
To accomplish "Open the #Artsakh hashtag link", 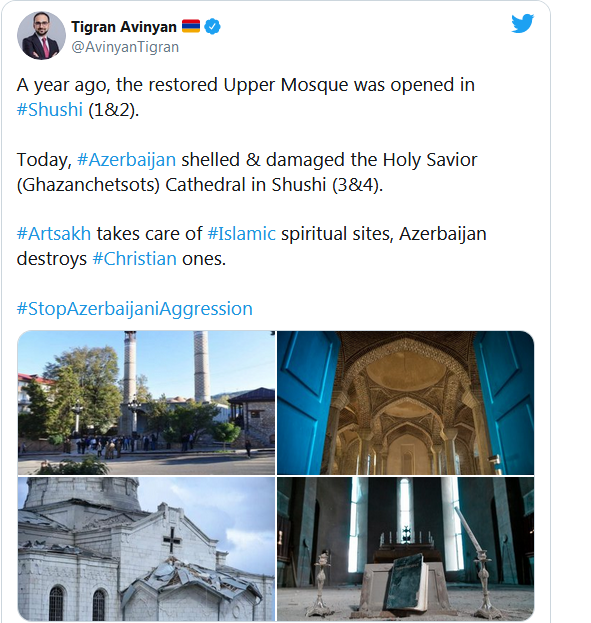I will click(x=54, y=234).
